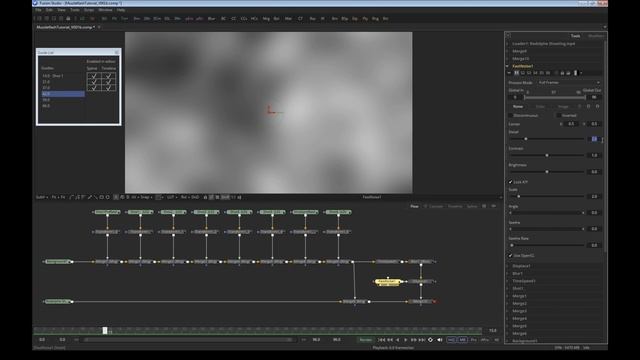Open the Color tab of FastNoise1

(540, 107)
